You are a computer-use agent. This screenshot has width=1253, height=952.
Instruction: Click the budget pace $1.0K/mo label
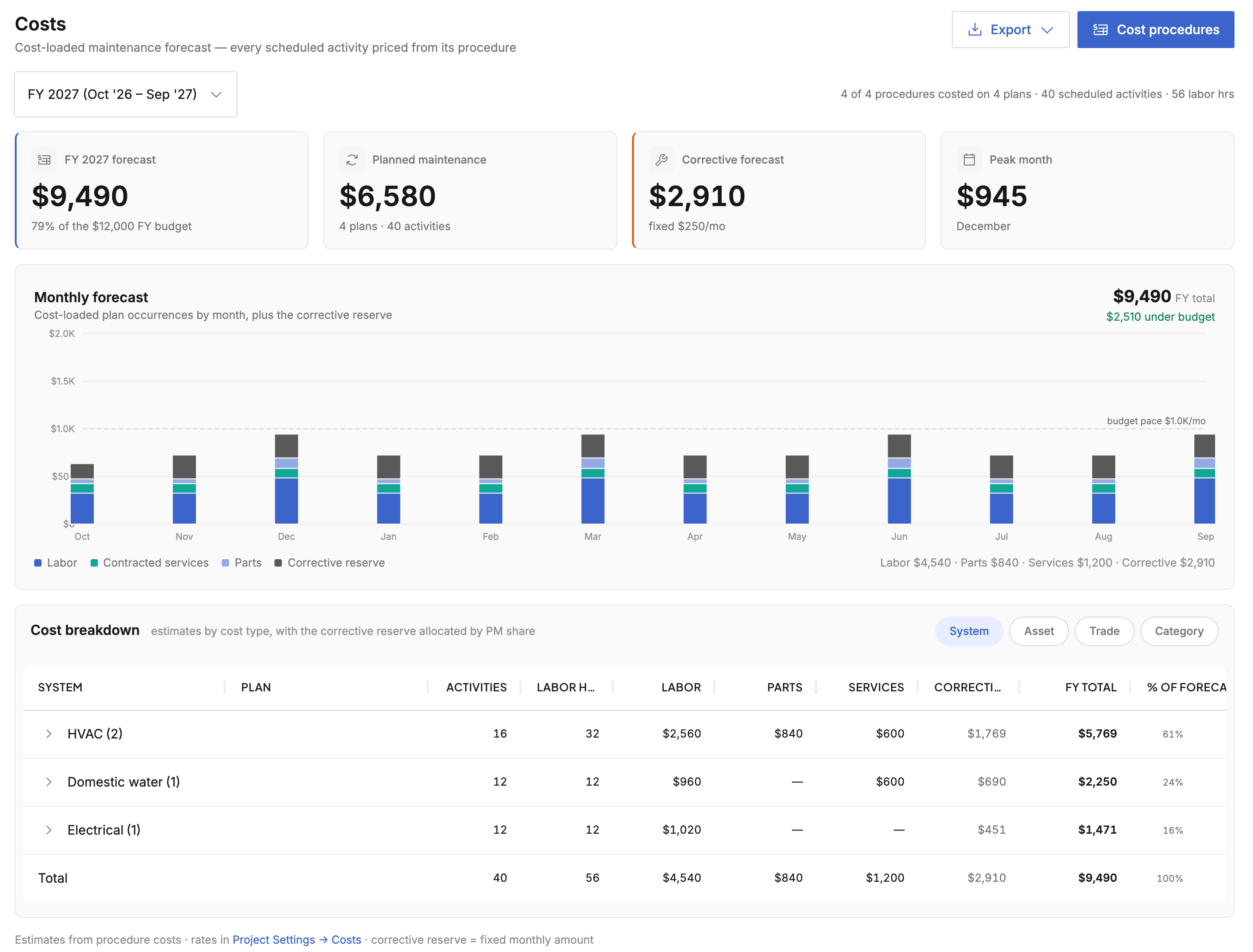(1156, 421)
